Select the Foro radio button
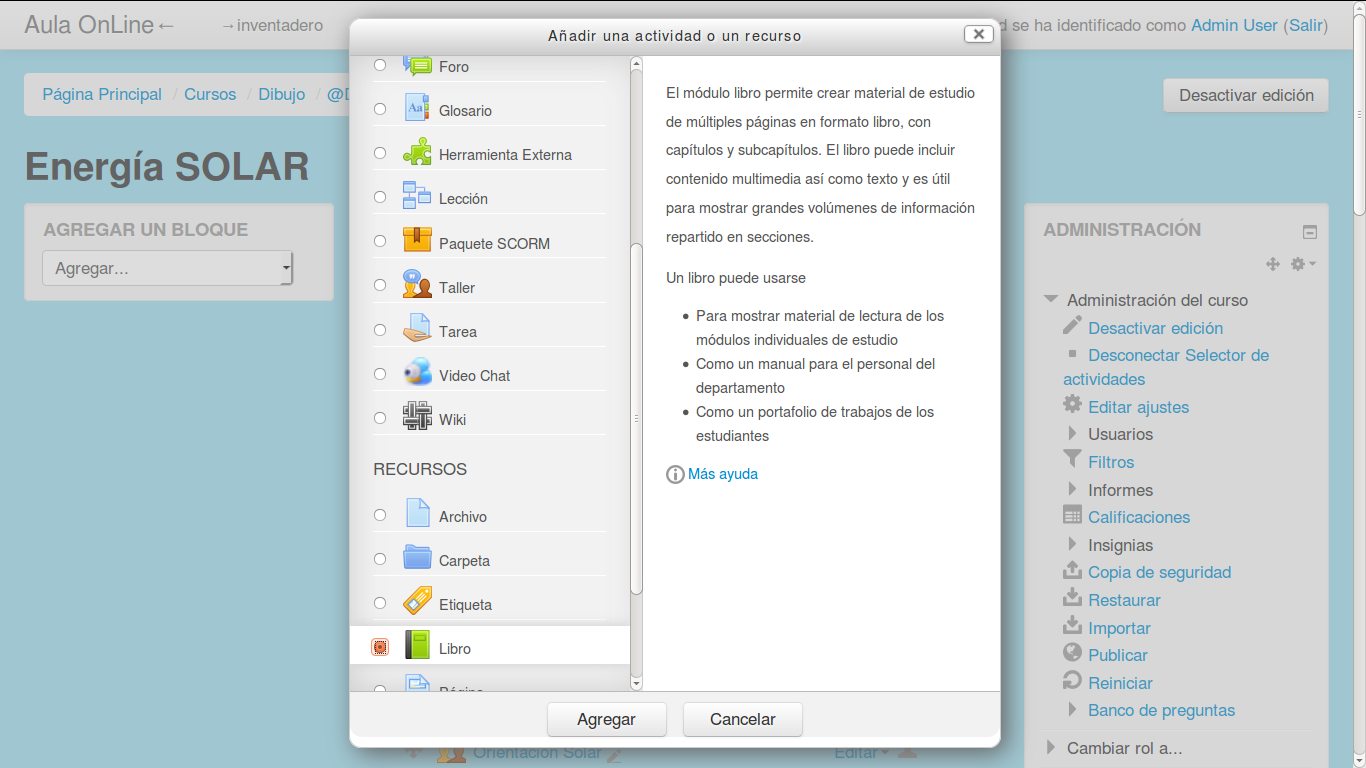Viewport: 1366px width, 768px height. click(380, 65)
